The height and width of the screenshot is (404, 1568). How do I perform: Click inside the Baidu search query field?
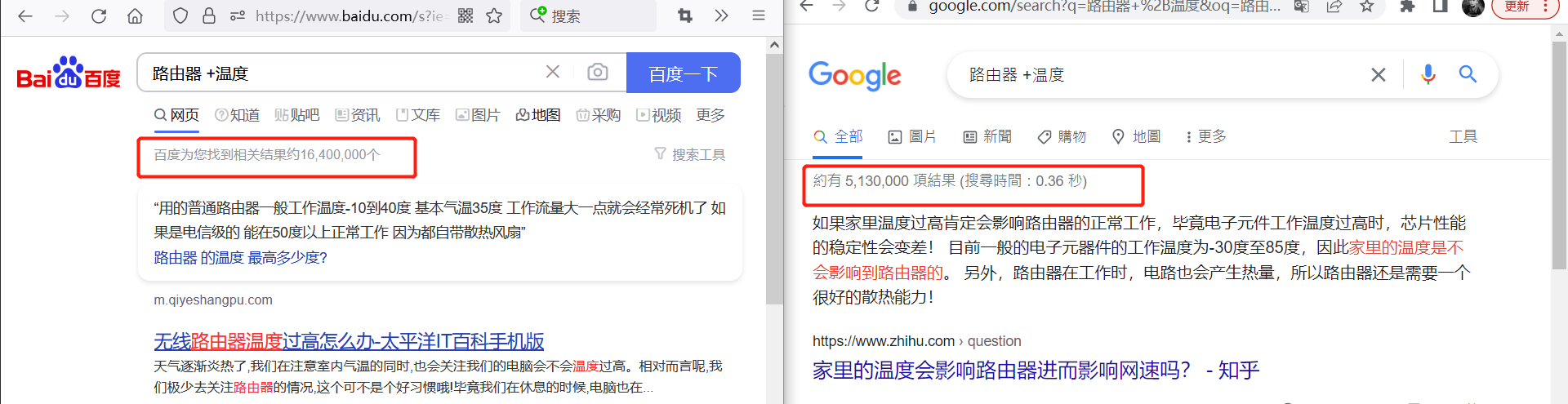[x=343, y=73]
